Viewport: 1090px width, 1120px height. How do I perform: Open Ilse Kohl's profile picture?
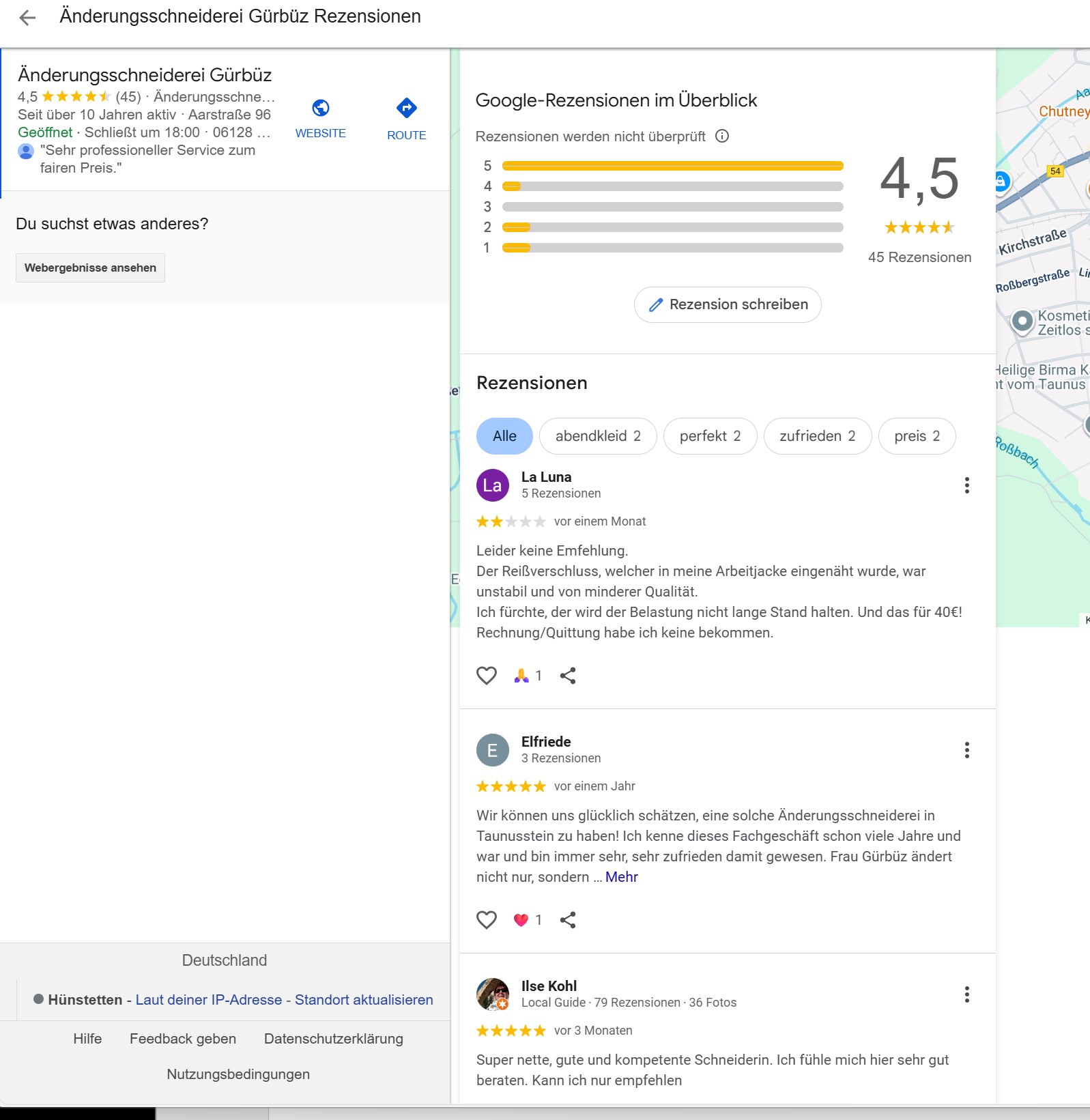[492, 994]
